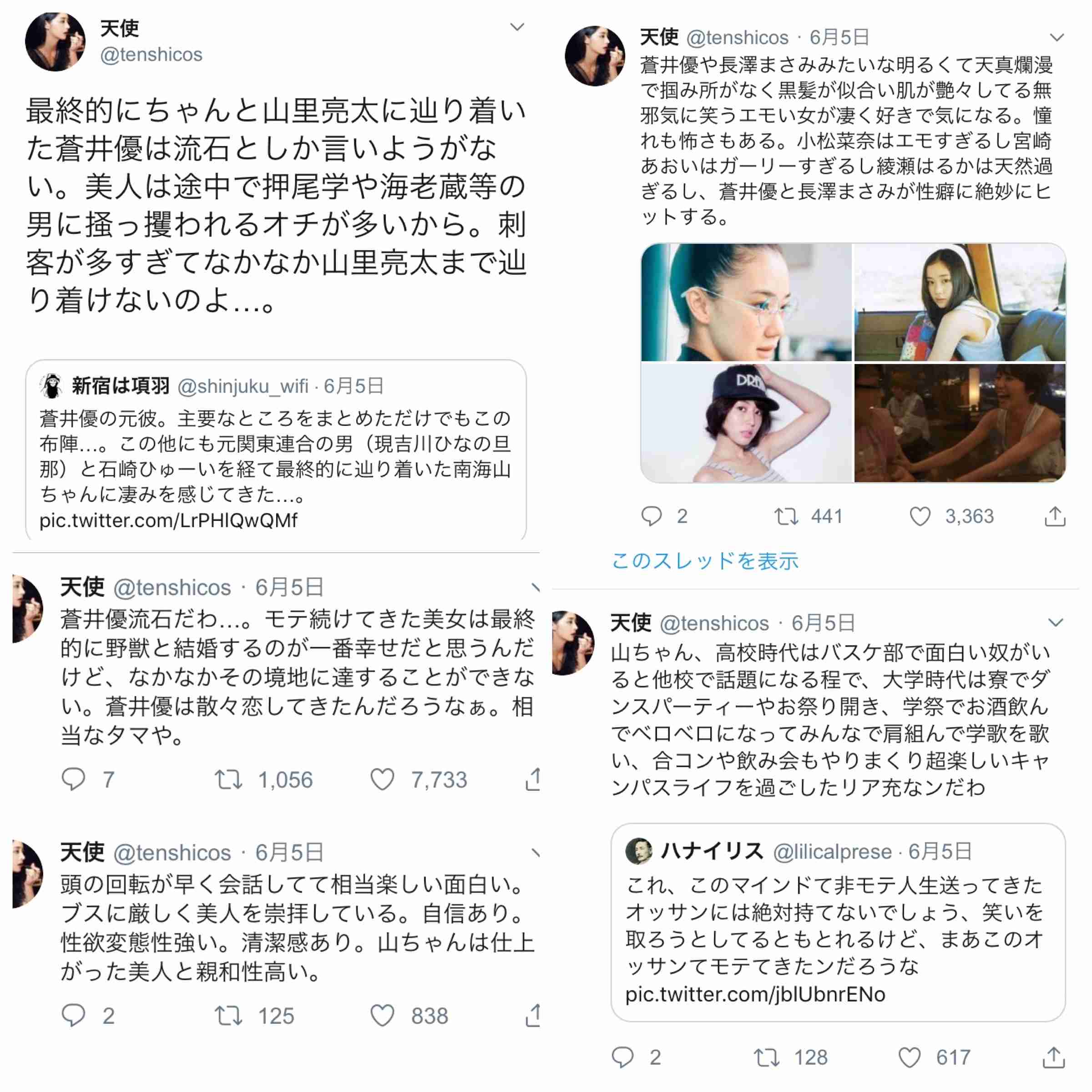Retweet the tweet with 1,056 retweets
The height and width of the screenshot is (1092, 1092).
point(228,779)
